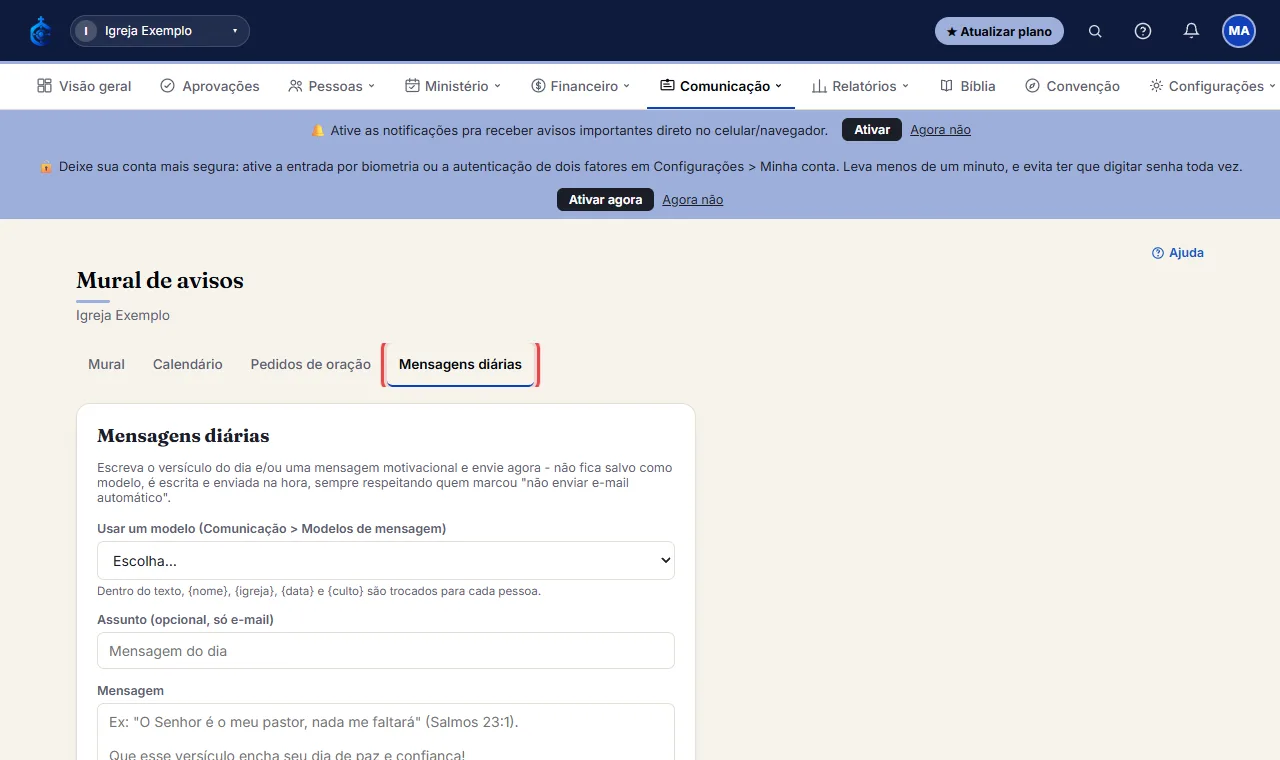
Task: Switch to the Mural tab
Action: pos(106,364)
